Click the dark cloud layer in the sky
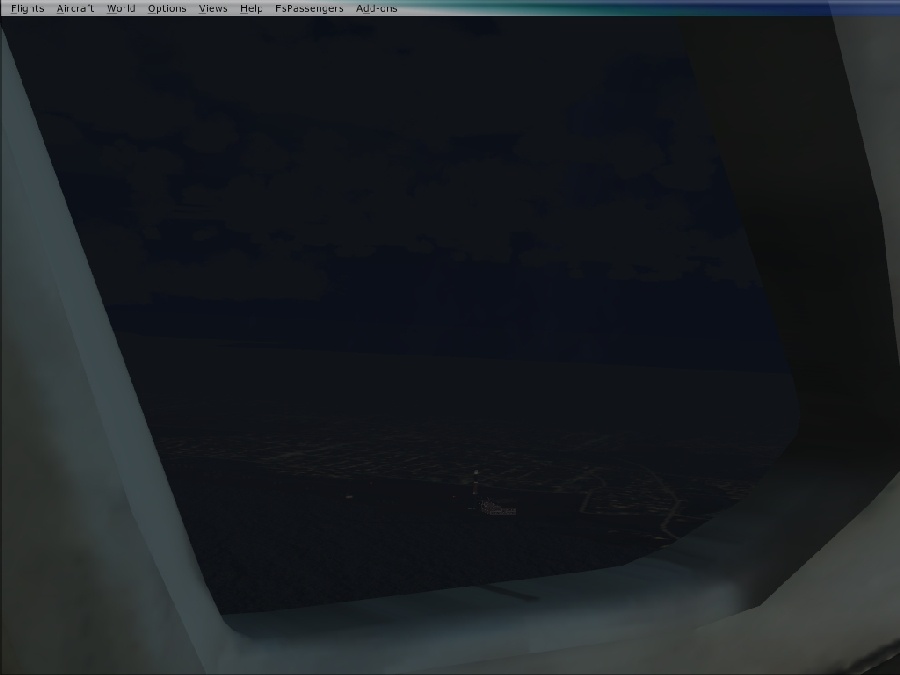The height and width of the screenshot is (675, 900). 400,180
